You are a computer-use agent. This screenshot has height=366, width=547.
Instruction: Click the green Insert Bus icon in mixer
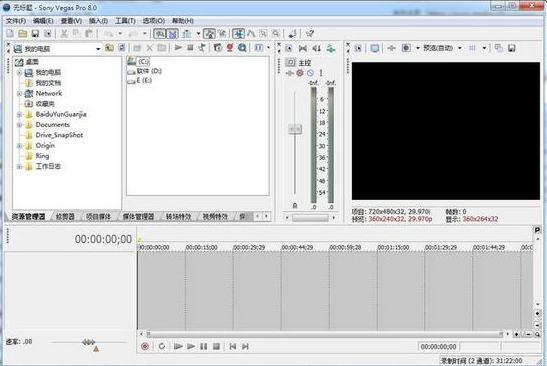pyautogui.click(x=331, y=48)
